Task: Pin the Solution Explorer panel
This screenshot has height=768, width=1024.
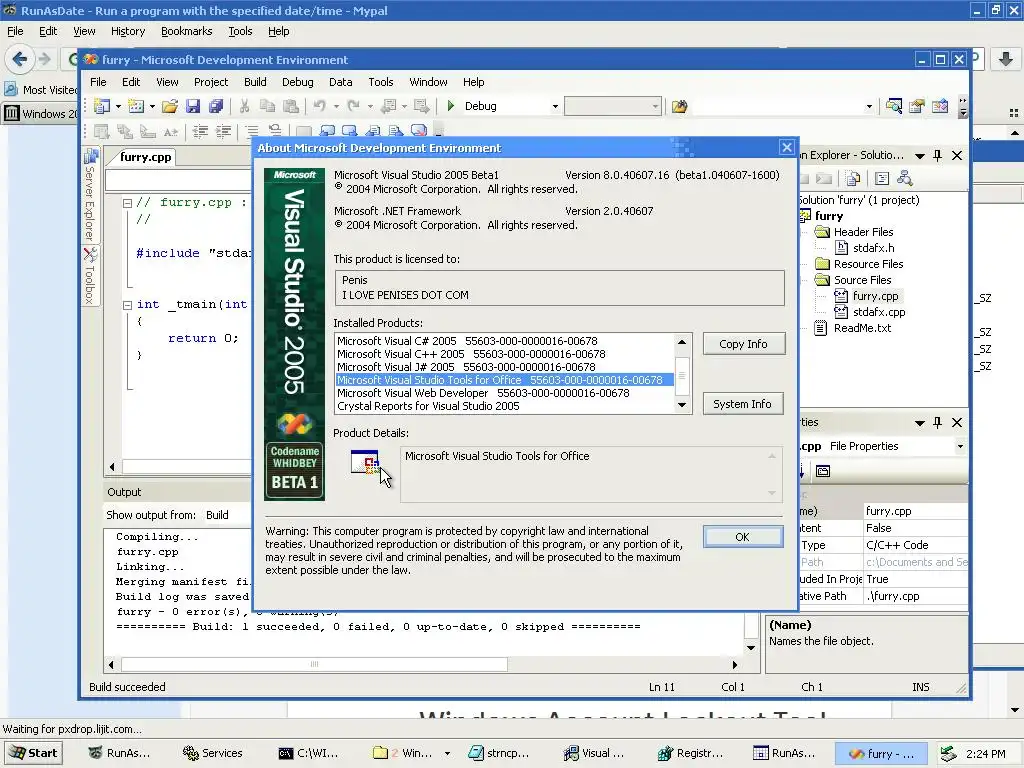Action: [x=938, y=155]
